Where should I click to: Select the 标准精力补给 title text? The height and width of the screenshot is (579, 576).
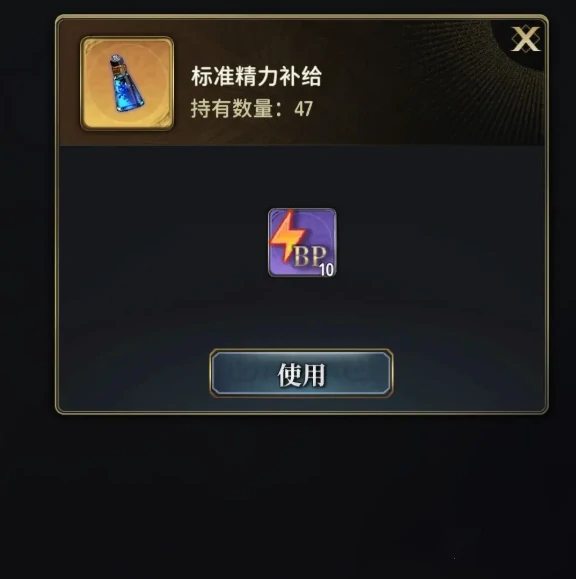(x=256, y=76)
